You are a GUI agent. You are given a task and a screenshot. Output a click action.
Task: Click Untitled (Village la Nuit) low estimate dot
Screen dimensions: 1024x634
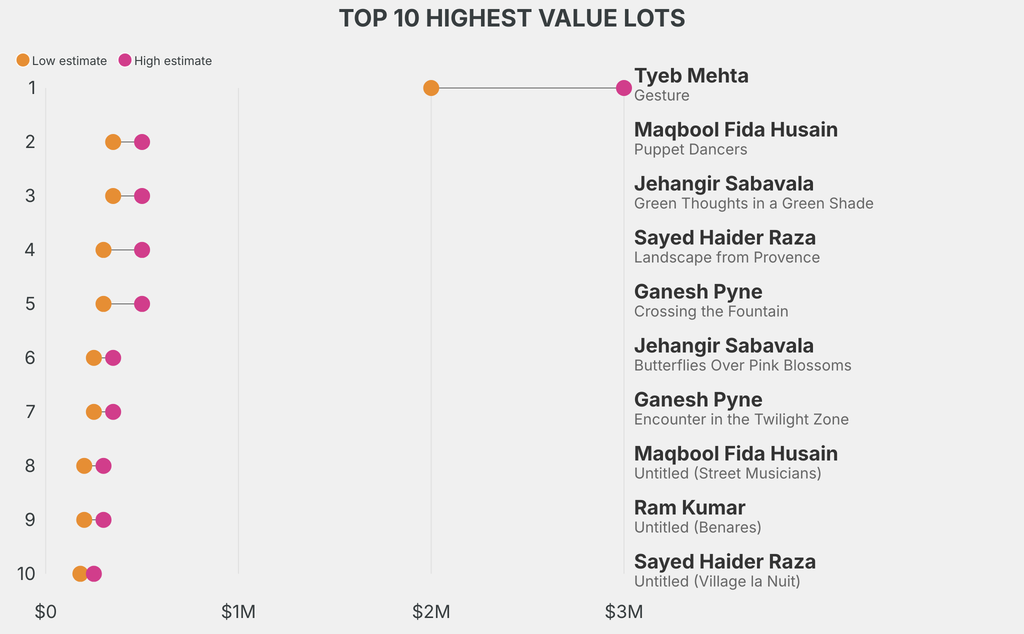(80, 574)
